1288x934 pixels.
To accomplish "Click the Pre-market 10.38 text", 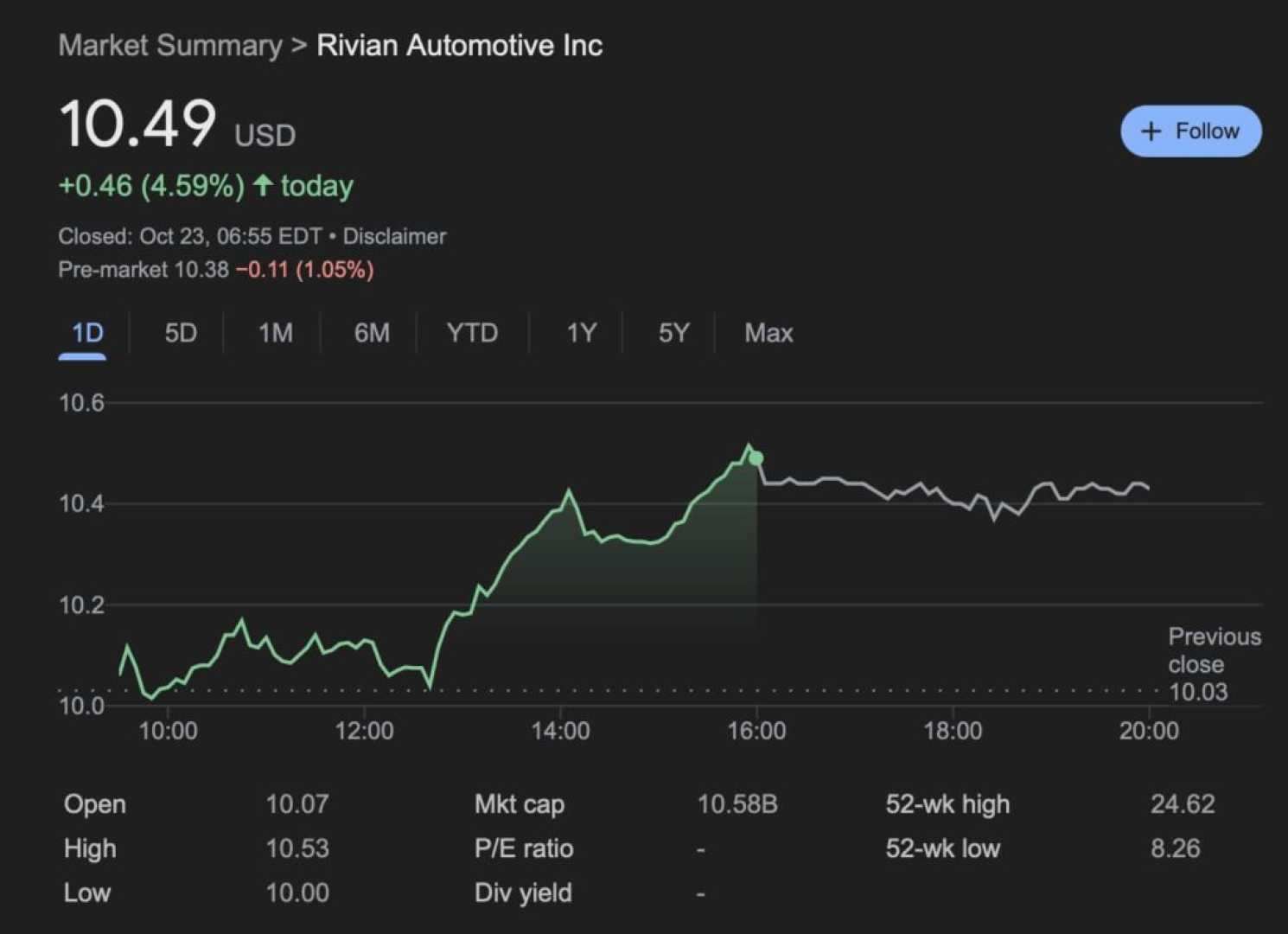I will click(x=143, y=270).
